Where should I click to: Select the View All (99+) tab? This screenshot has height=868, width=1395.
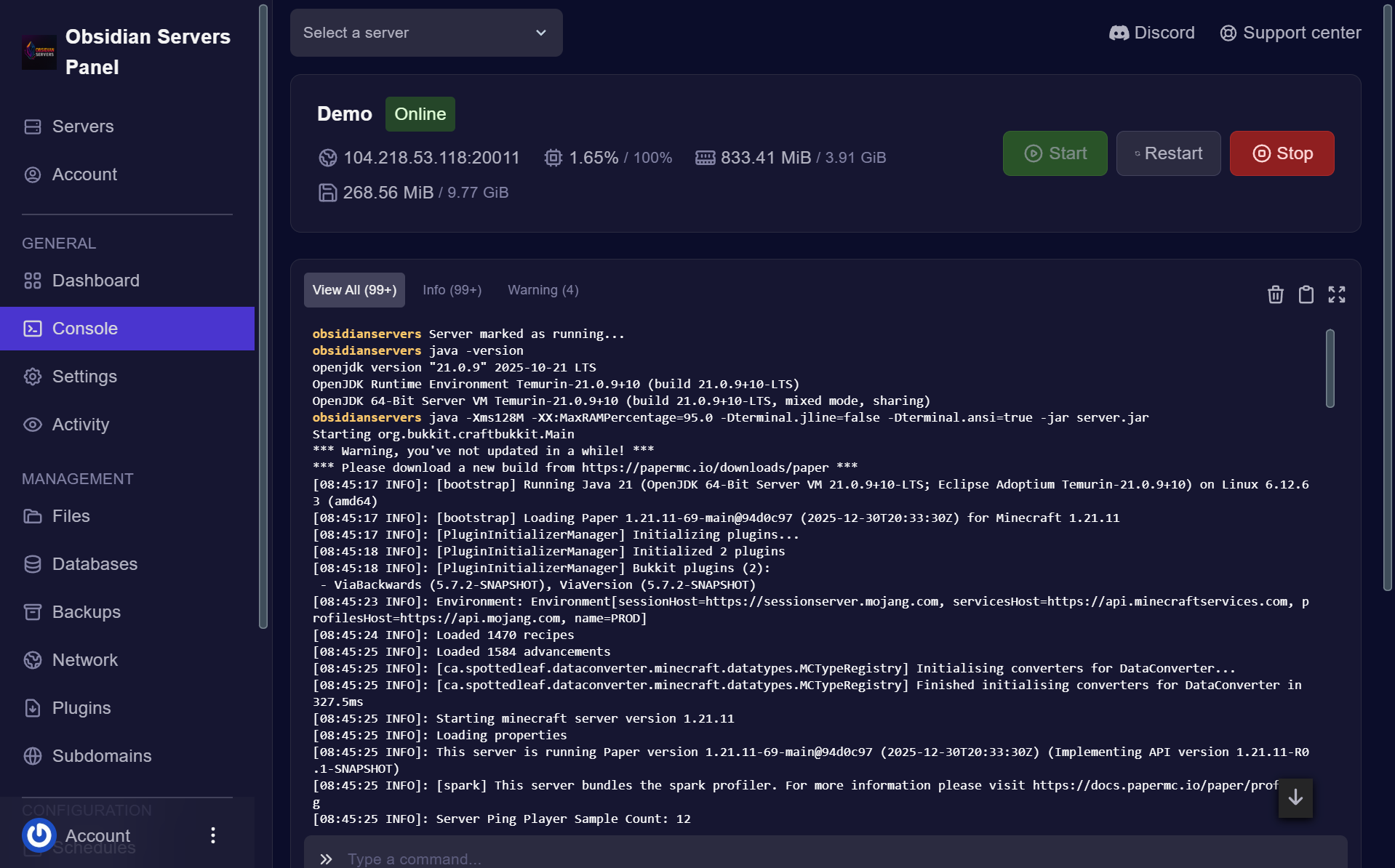pos(354,290)
